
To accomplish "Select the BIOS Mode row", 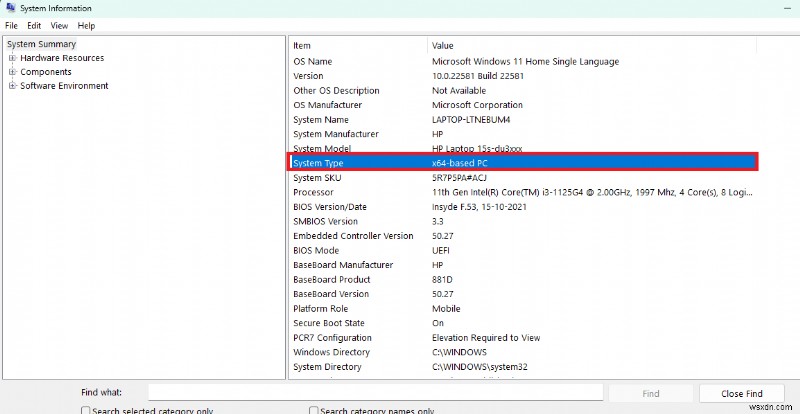I will tap(522, 251).
